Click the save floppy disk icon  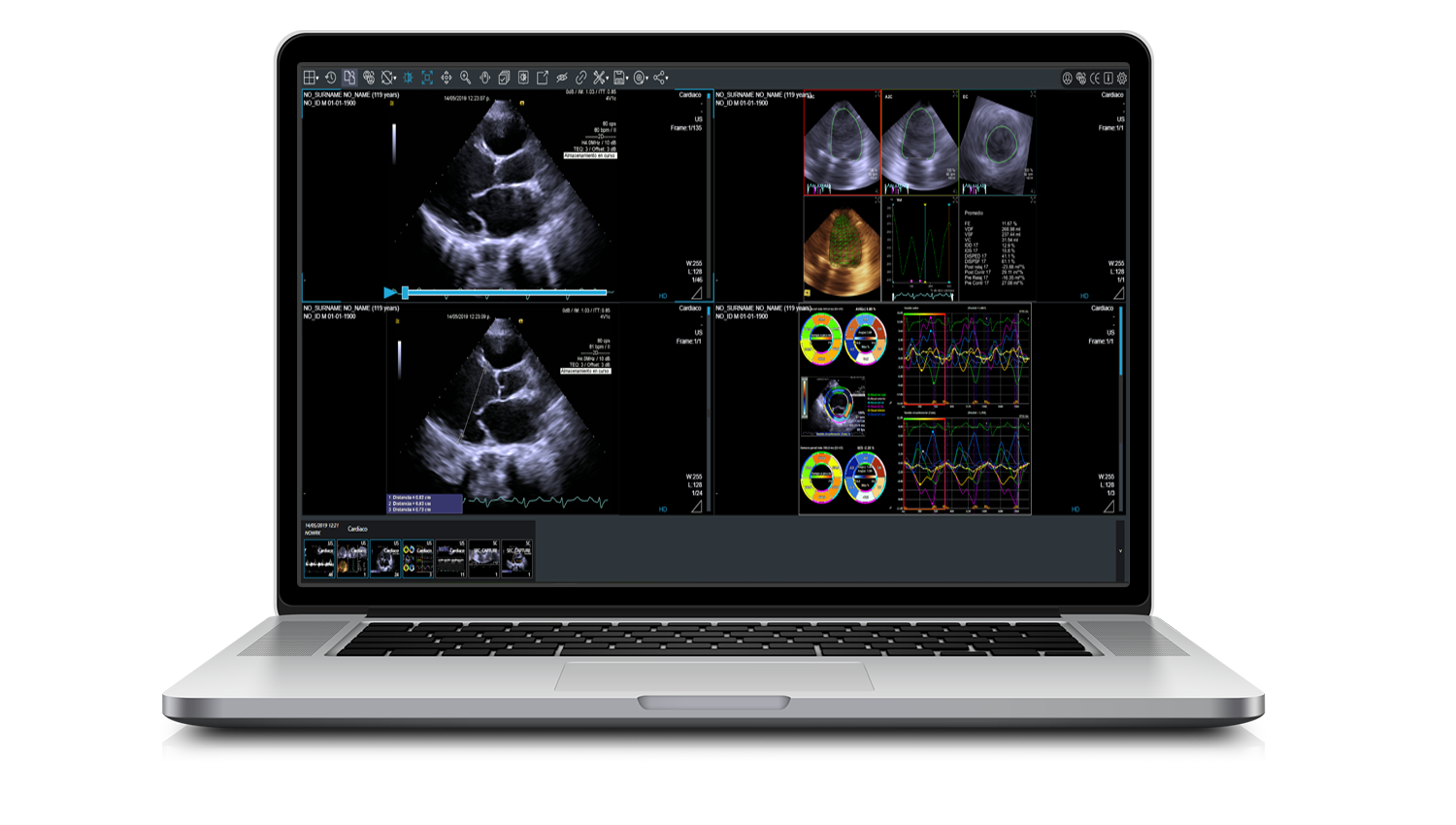coord(619,78)
